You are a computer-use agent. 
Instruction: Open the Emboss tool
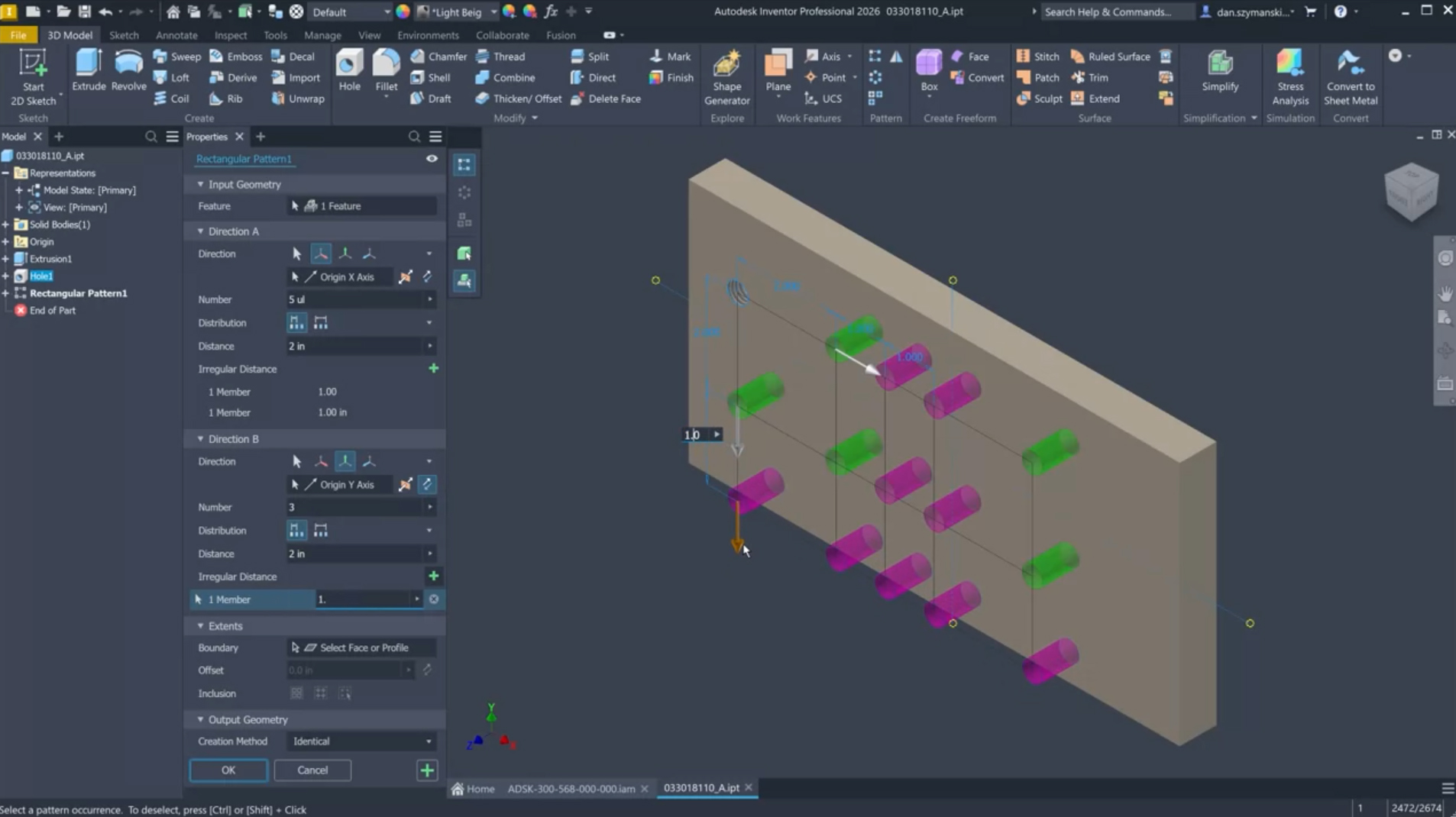(235, 57)
